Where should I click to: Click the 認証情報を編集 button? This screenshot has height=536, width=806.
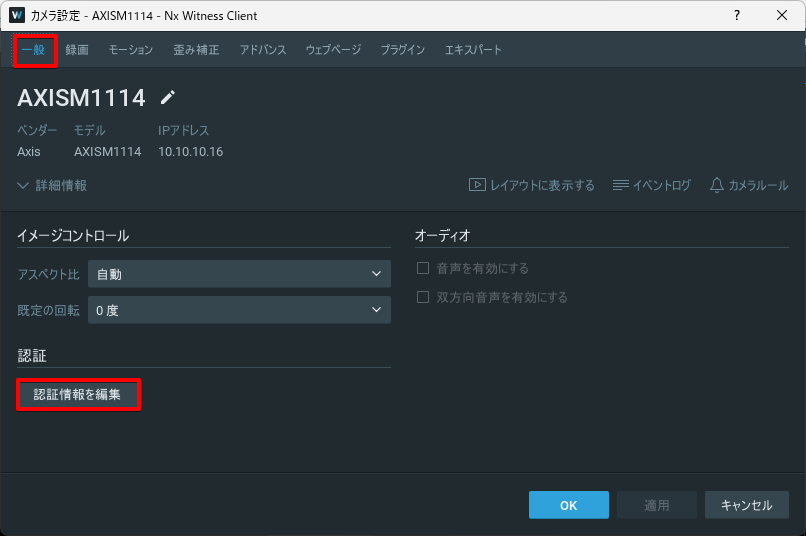pyautogui.click(x=78, y=394)
